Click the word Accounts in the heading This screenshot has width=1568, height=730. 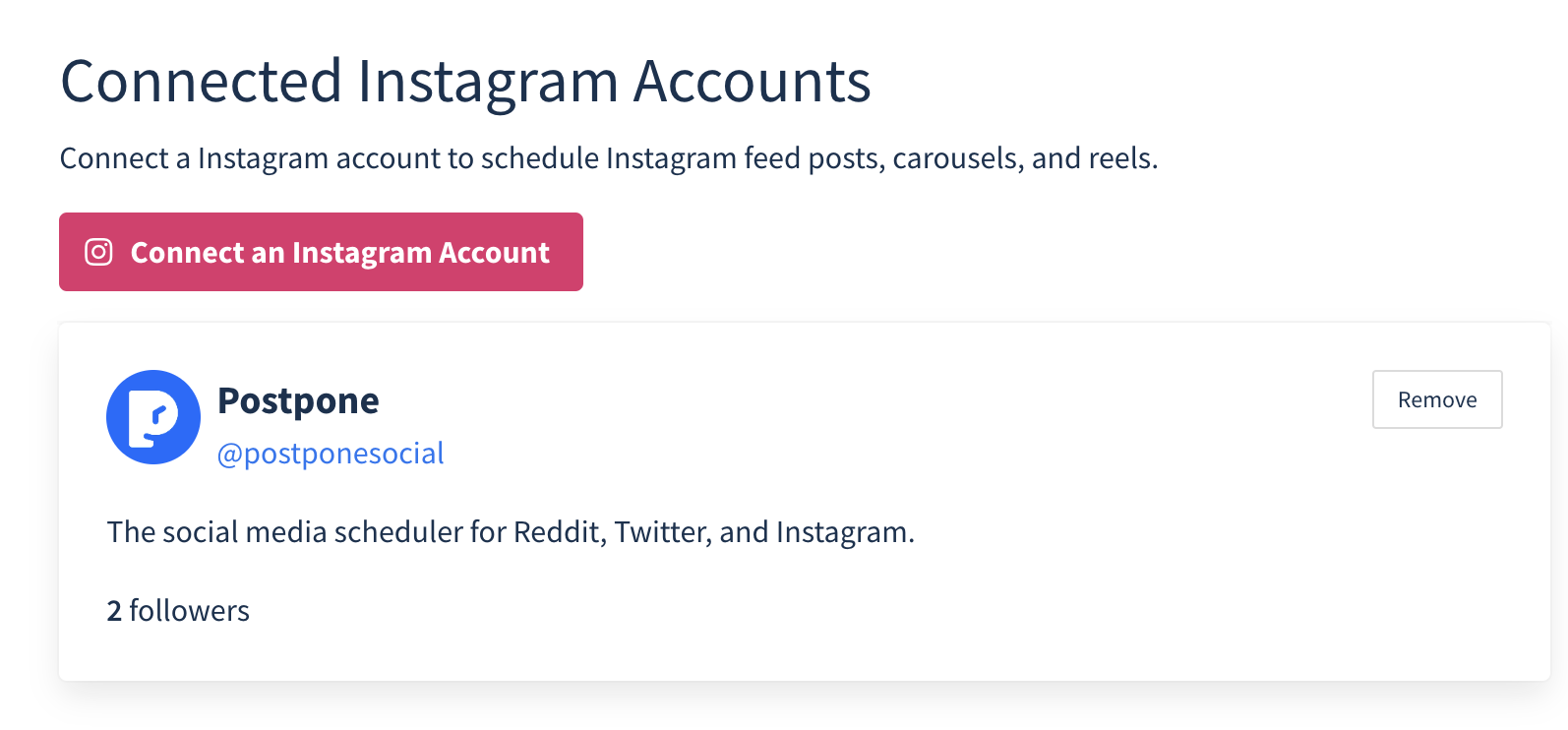click(753, 81)
